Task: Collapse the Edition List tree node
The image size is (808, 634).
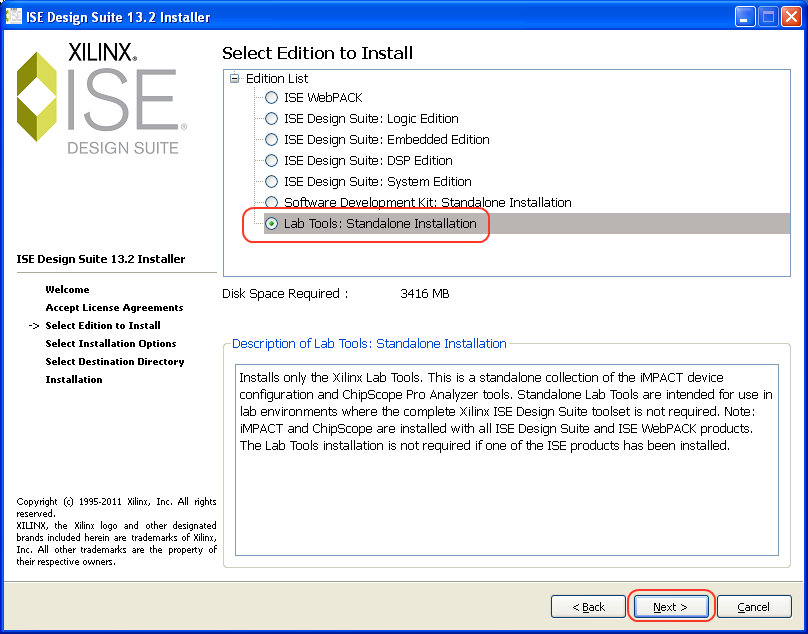Action: (x=235, y=78)
